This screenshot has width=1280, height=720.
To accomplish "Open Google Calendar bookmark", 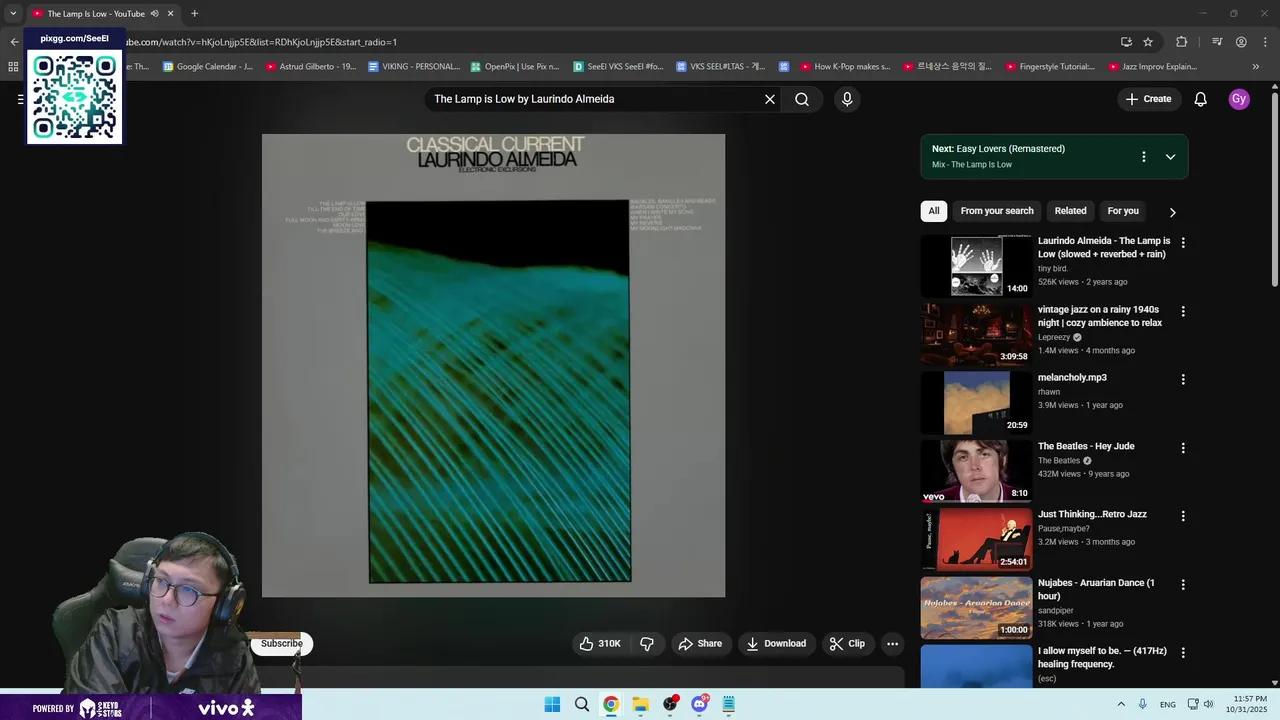I will click(207, 67).
